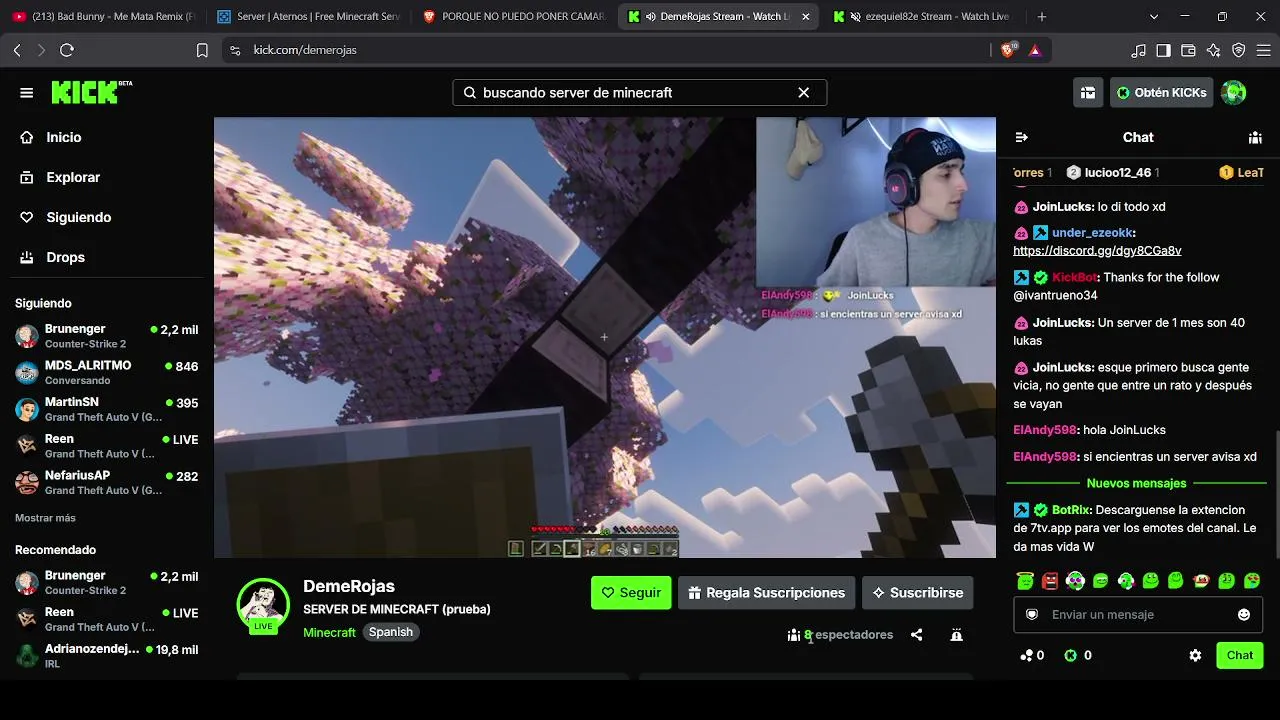
Task: Click the chat message input field
Action: 1138,614
